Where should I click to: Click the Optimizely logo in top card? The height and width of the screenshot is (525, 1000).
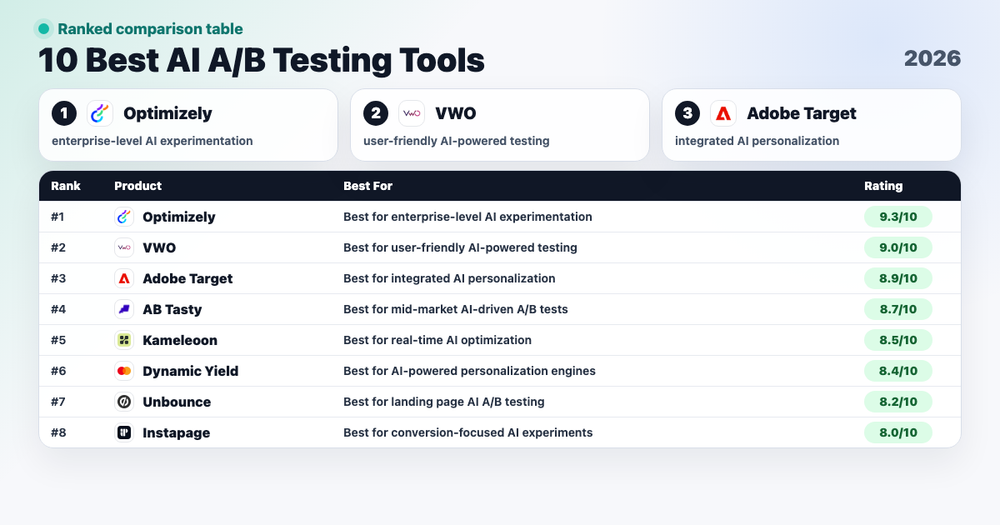(100, 114)
